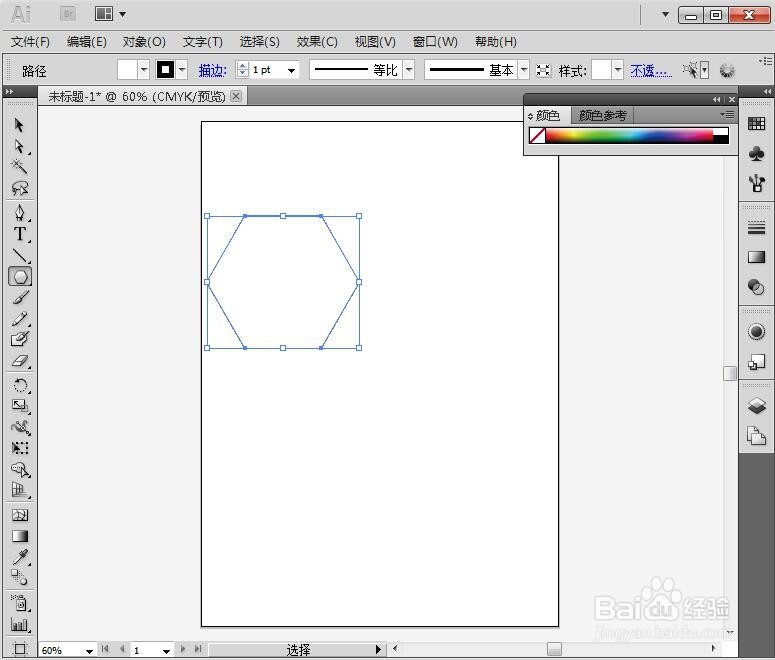Viewport: 775px width, 660px height.
Task: Open the artboard number dropdown
Action: click(167, 651)
